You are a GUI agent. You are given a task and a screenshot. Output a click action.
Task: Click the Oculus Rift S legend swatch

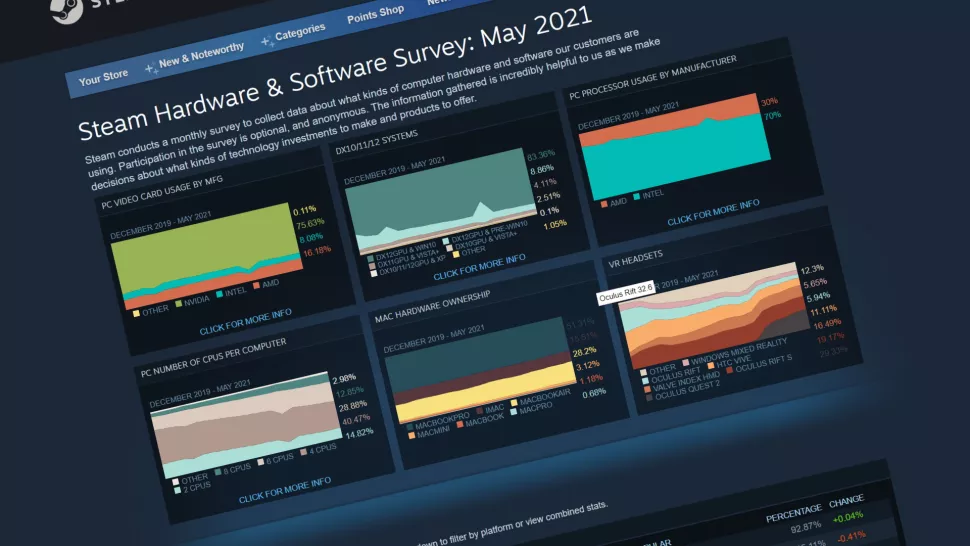(730, 370)
